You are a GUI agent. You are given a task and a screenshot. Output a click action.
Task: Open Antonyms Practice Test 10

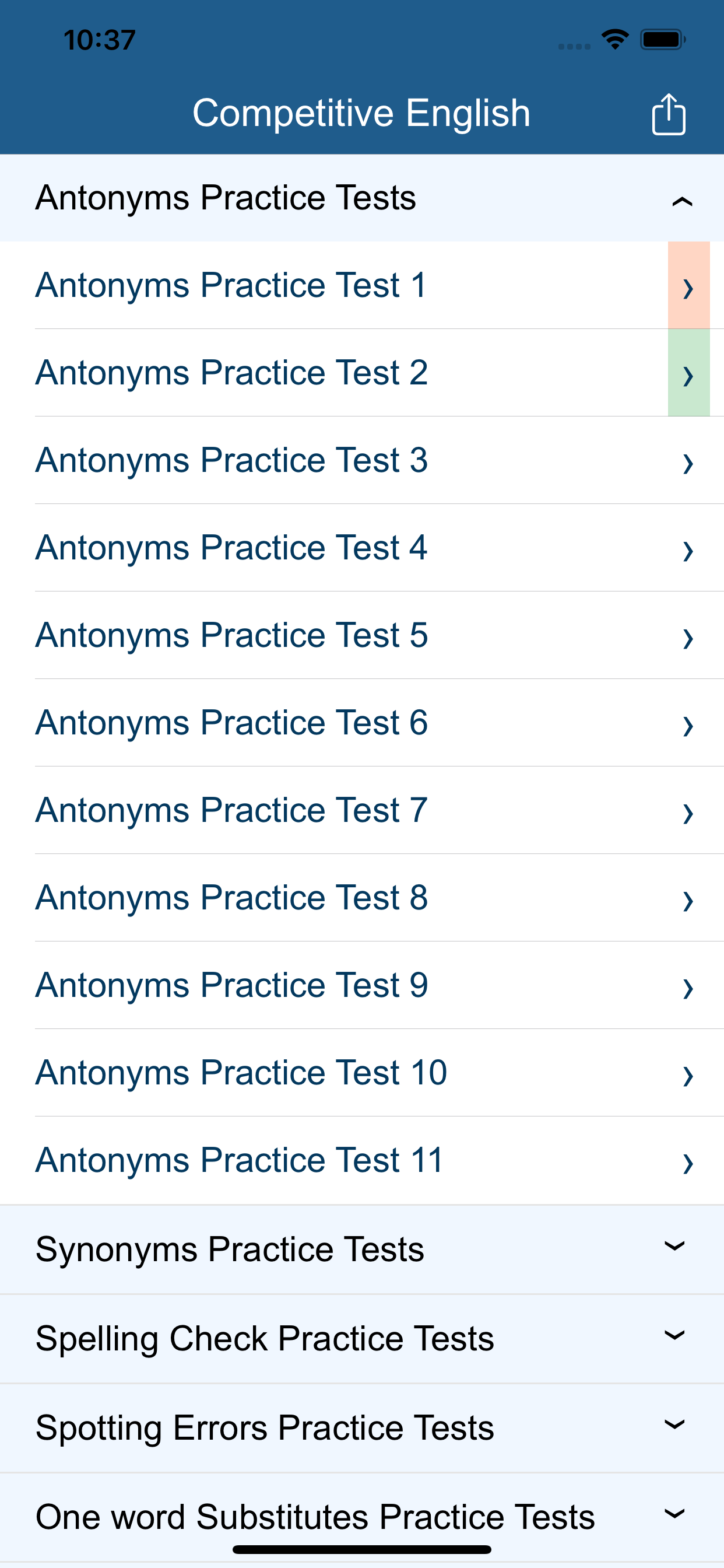[x=241, y=1073]
